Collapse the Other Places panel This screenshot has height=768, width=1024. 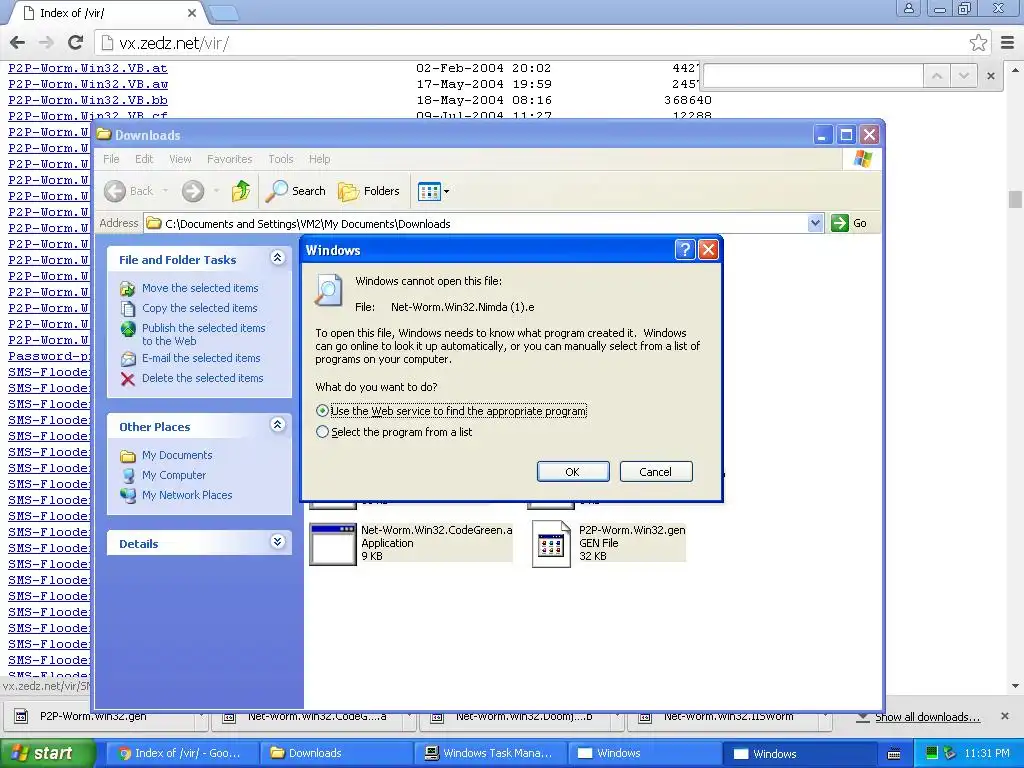tap(278, 425)
